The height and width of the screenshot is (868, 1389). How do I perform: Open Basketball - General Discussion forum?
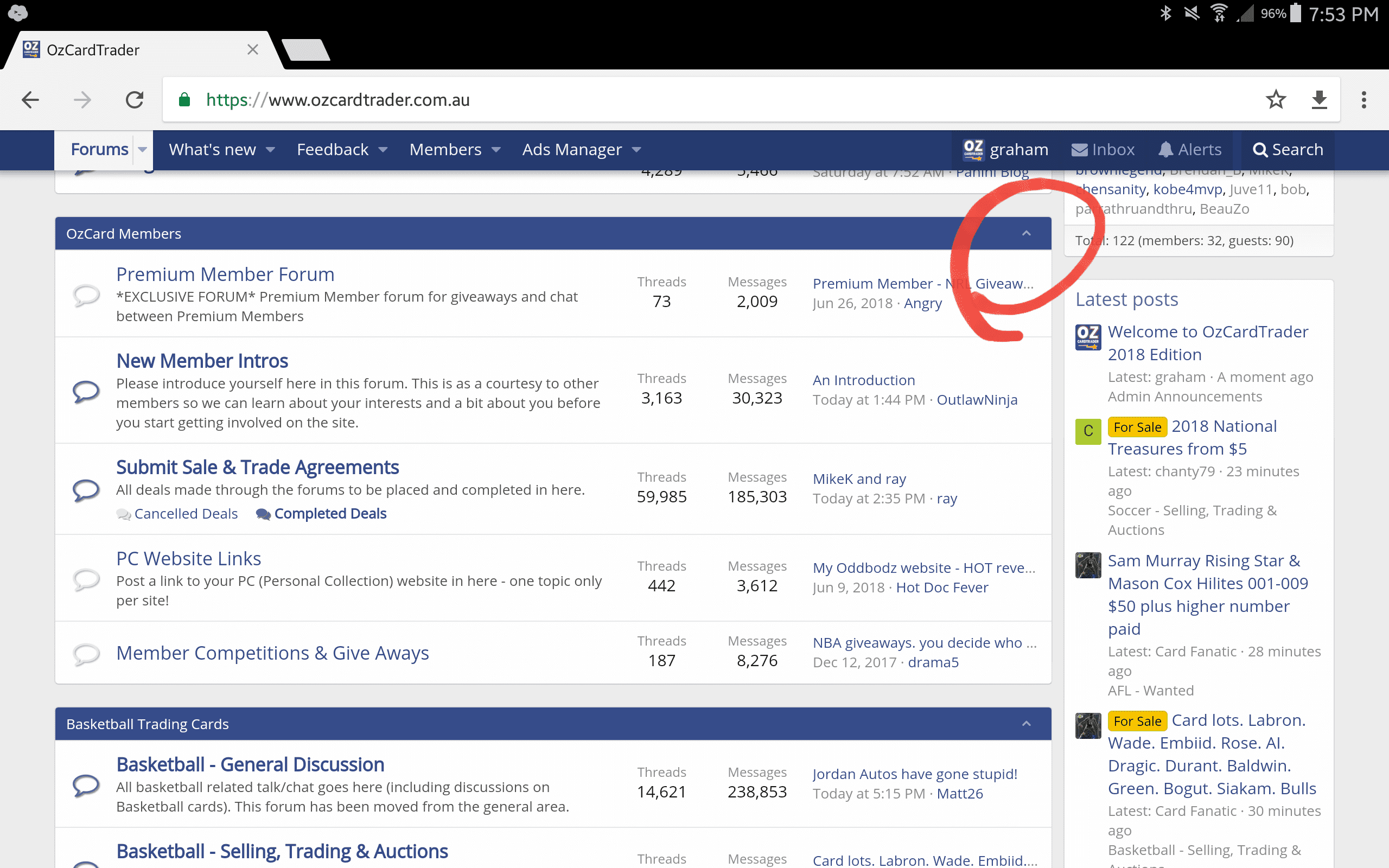[250, 765]
